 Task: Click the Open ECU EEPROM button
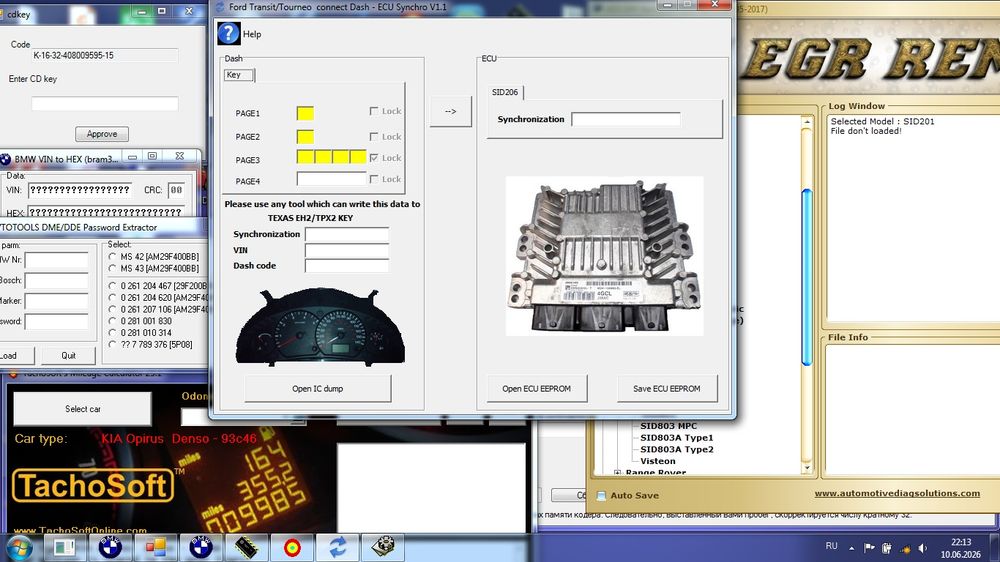coord(536,388)
